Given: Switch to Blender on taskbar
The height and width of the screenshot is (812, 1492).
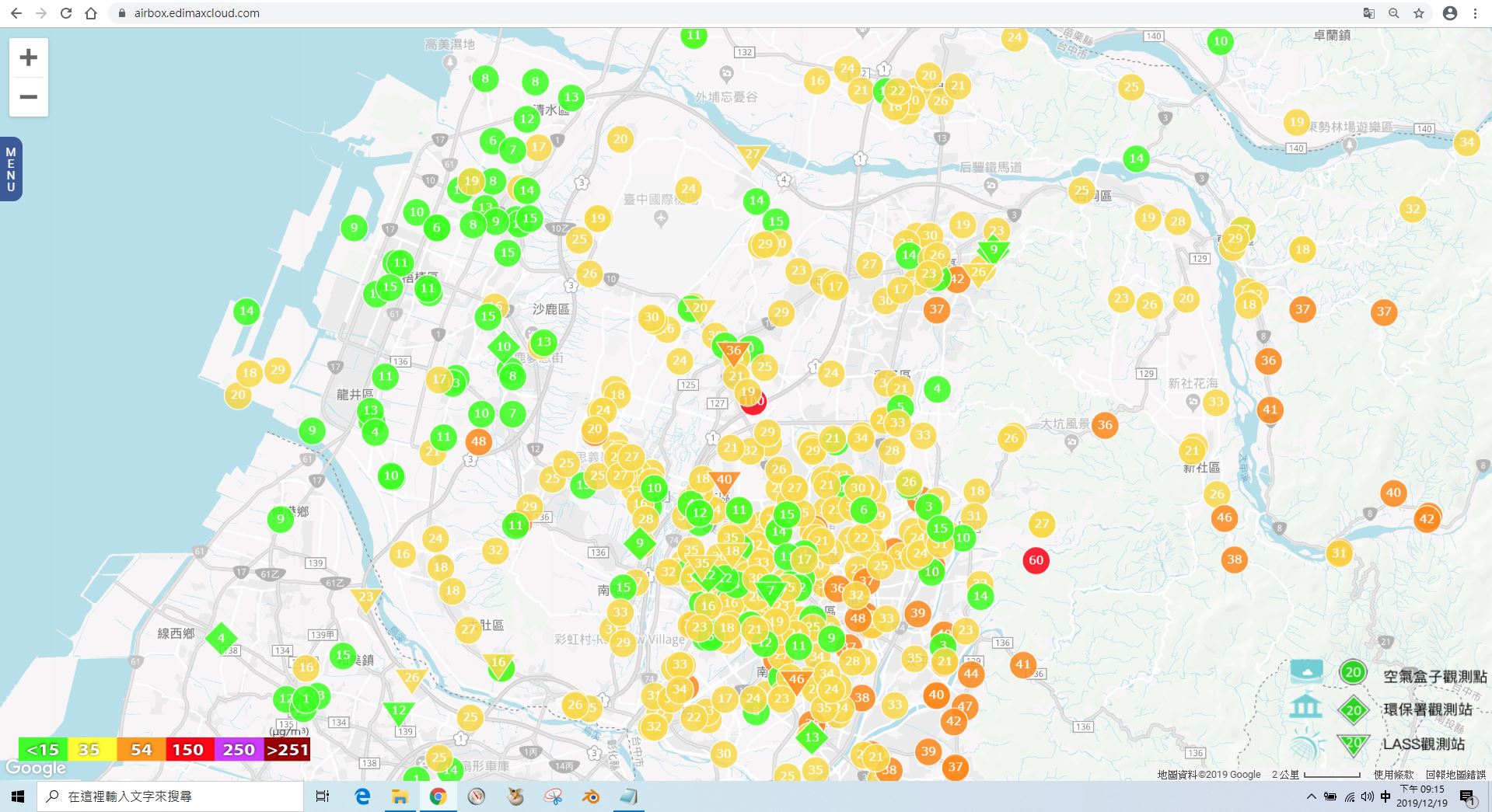Looking at the screenshot, I should click(591, 796).
